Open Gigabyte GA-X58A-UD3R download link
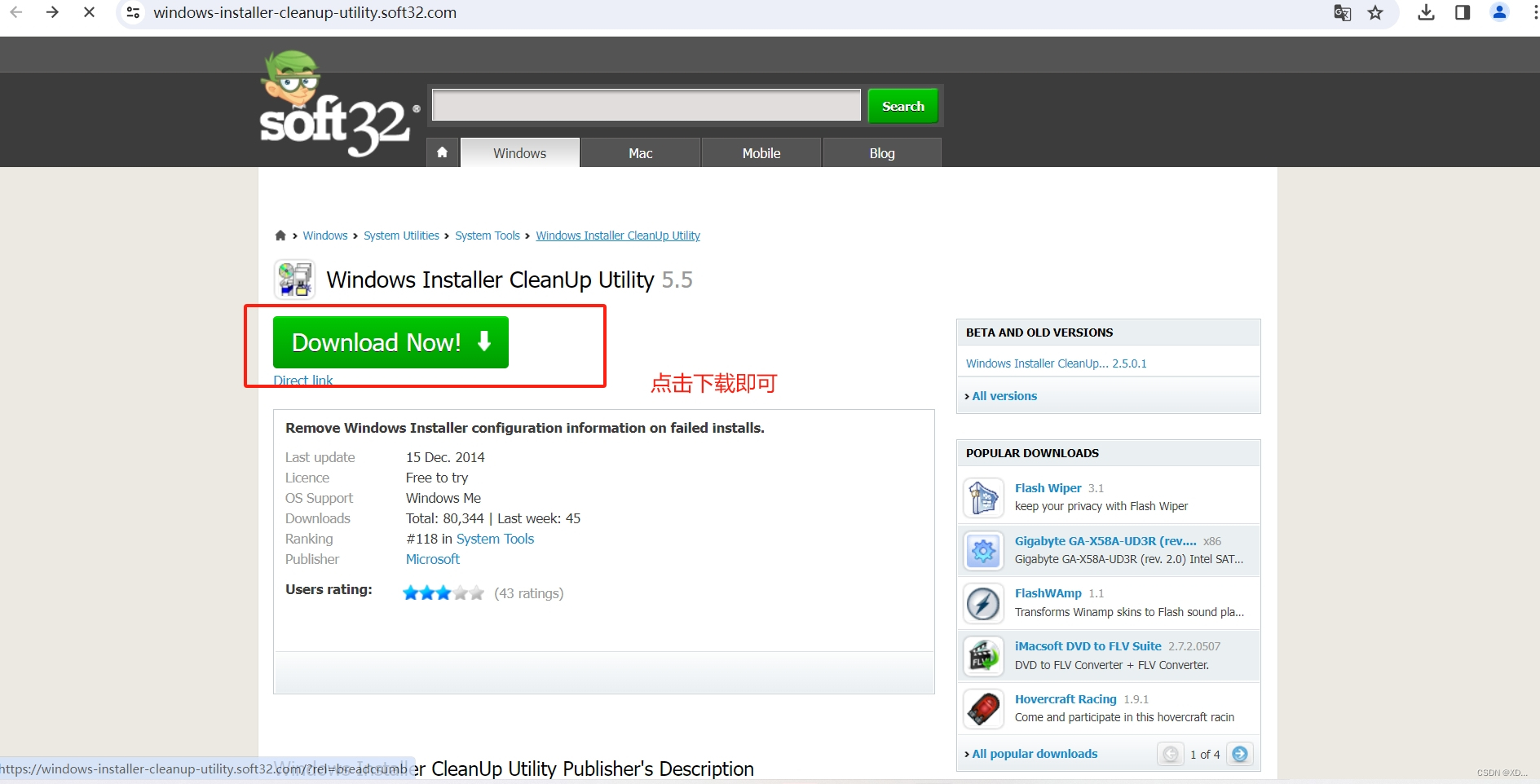 pyautogui.click(x=1105, y=541)
